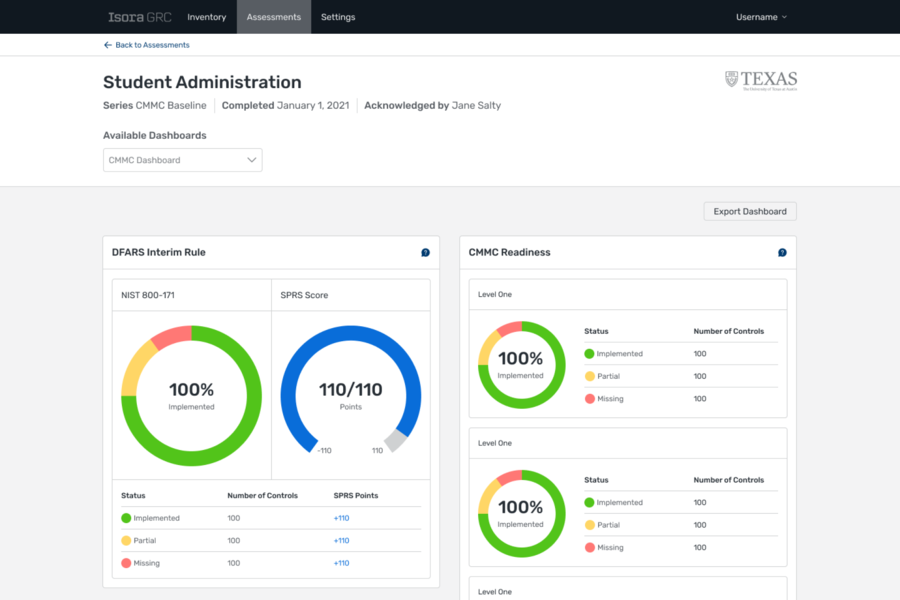
Task: Open the CMMC Dashboard dropdown
Action: coord(183,160)
